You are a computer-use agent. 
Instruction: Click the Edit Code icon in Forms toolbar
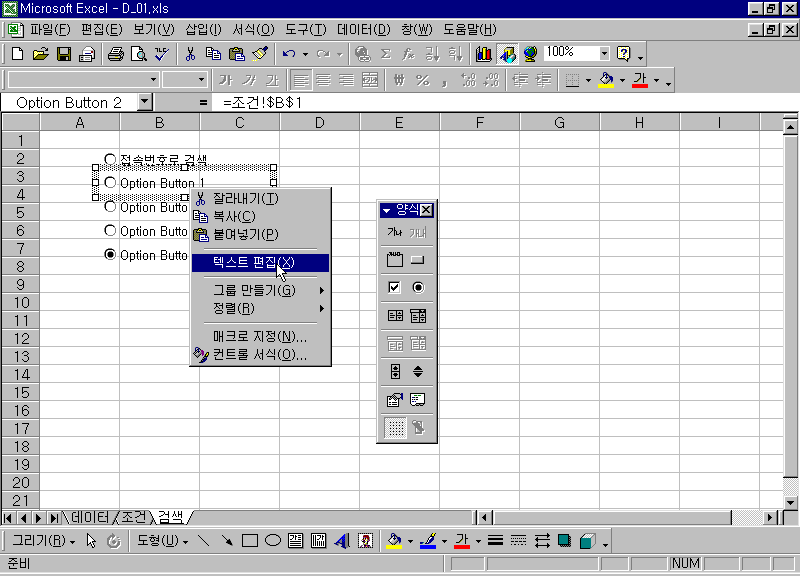418,399
